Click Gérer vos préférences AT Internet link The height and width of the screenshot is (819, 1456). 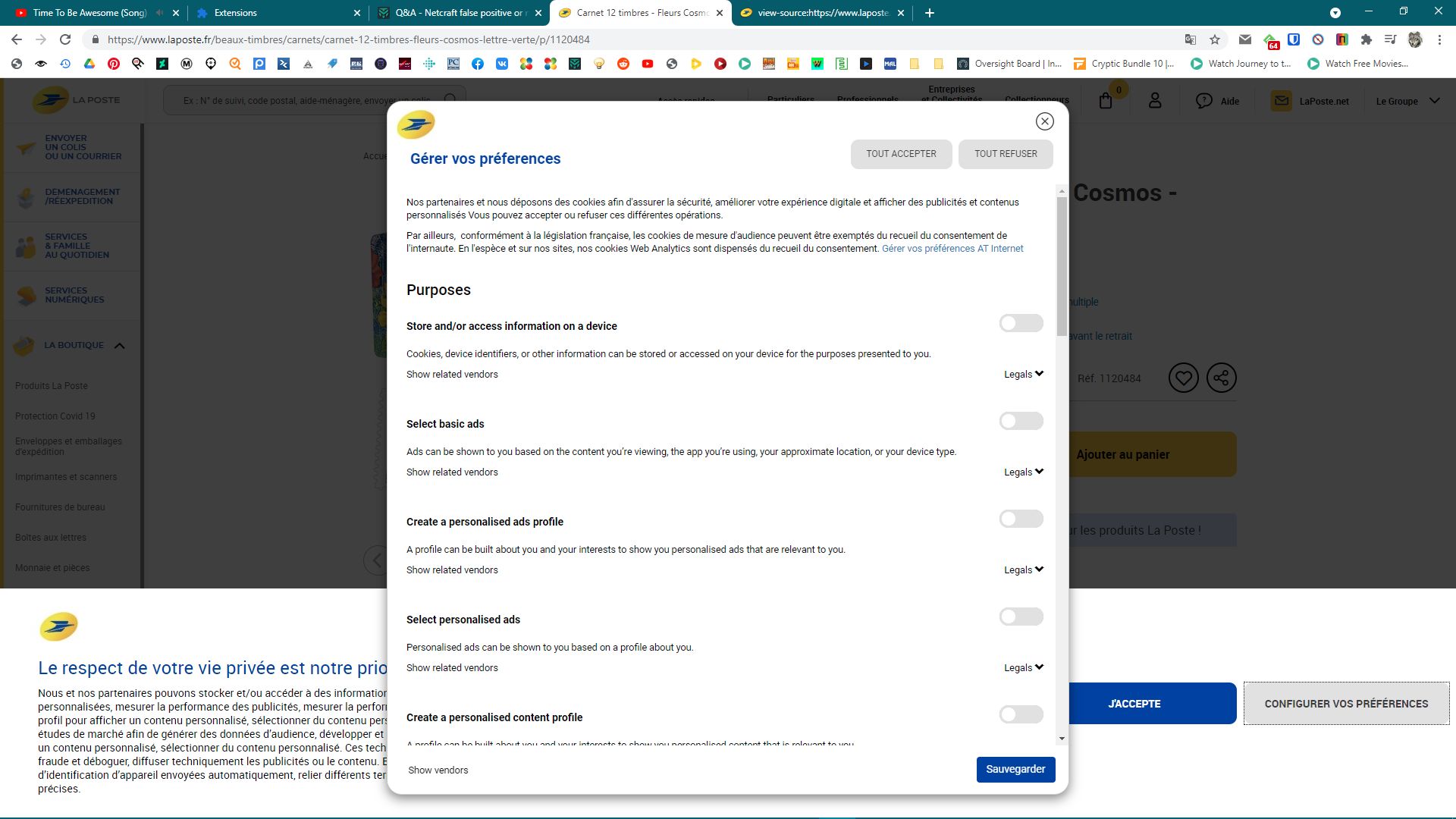coord(952,249)
